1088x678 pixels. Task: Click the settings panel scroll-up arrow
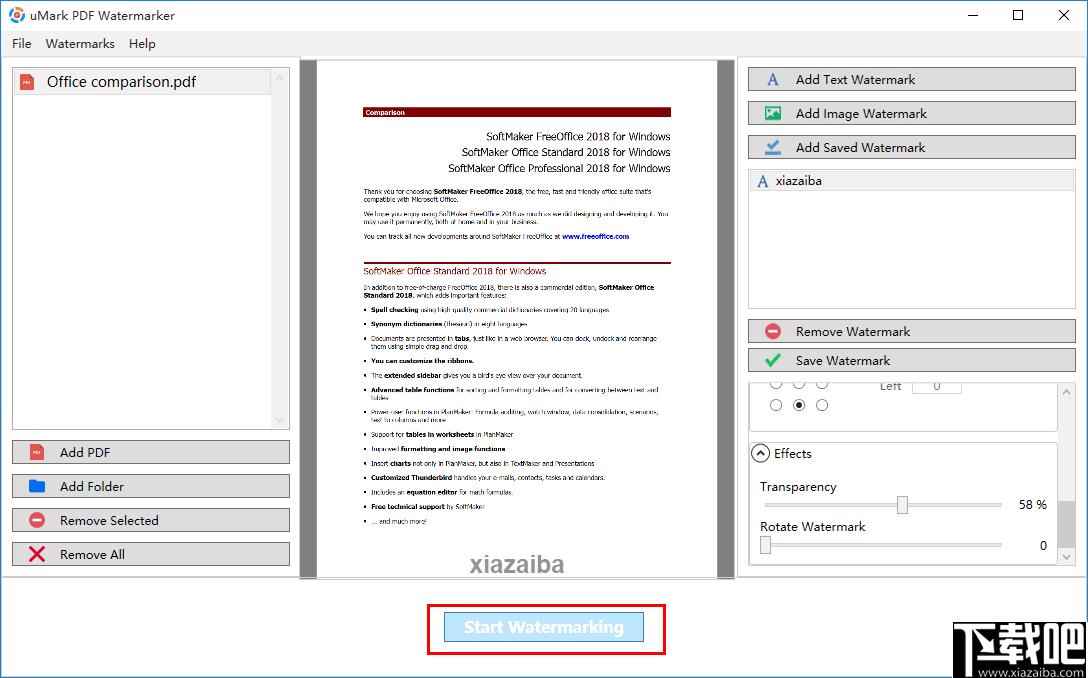pos(1067,392)
